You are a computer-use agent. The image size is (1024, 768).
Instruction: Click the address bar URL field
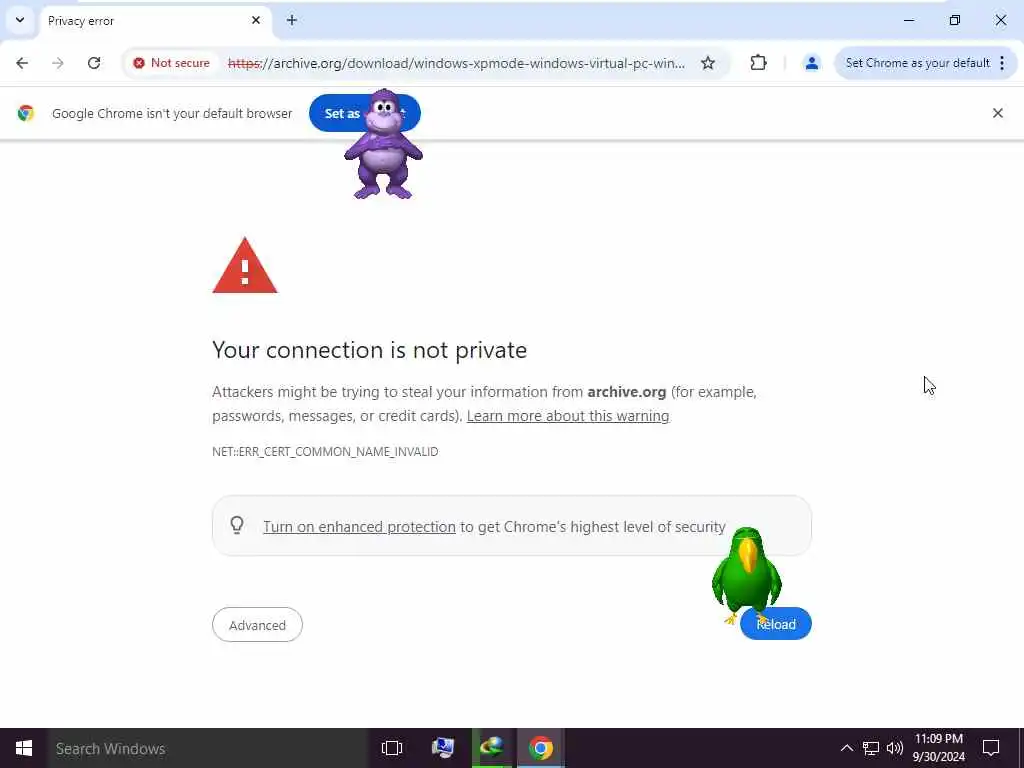pos(456,63)
